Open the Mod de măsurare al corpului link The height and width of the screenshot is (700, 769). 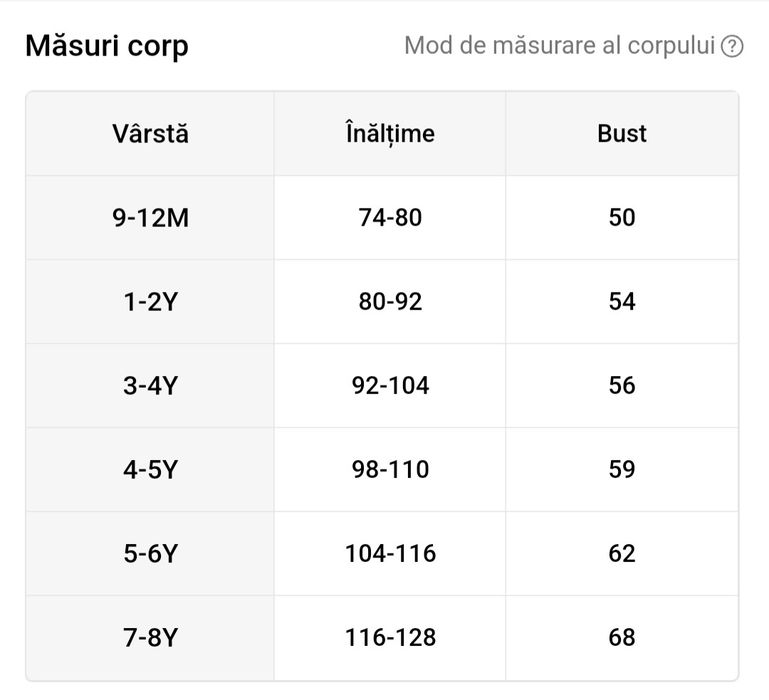pos(560,46)
